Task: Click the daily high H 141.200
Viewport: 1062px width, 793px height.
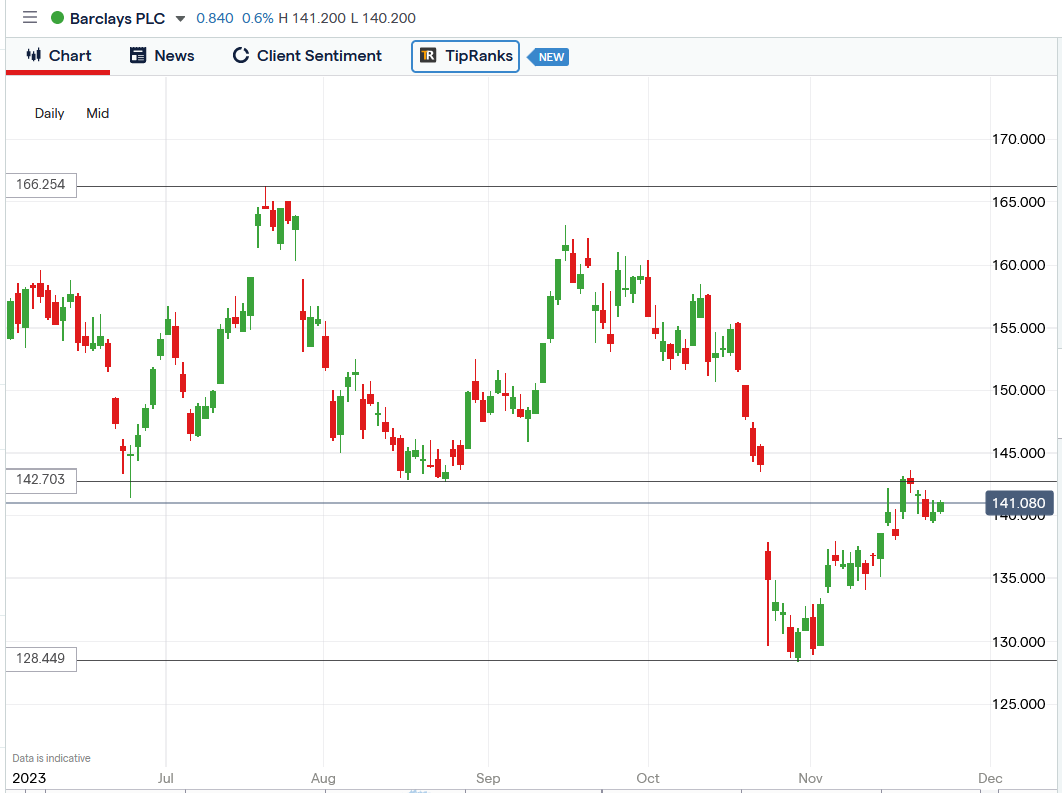Action: [x=312, y=18]
